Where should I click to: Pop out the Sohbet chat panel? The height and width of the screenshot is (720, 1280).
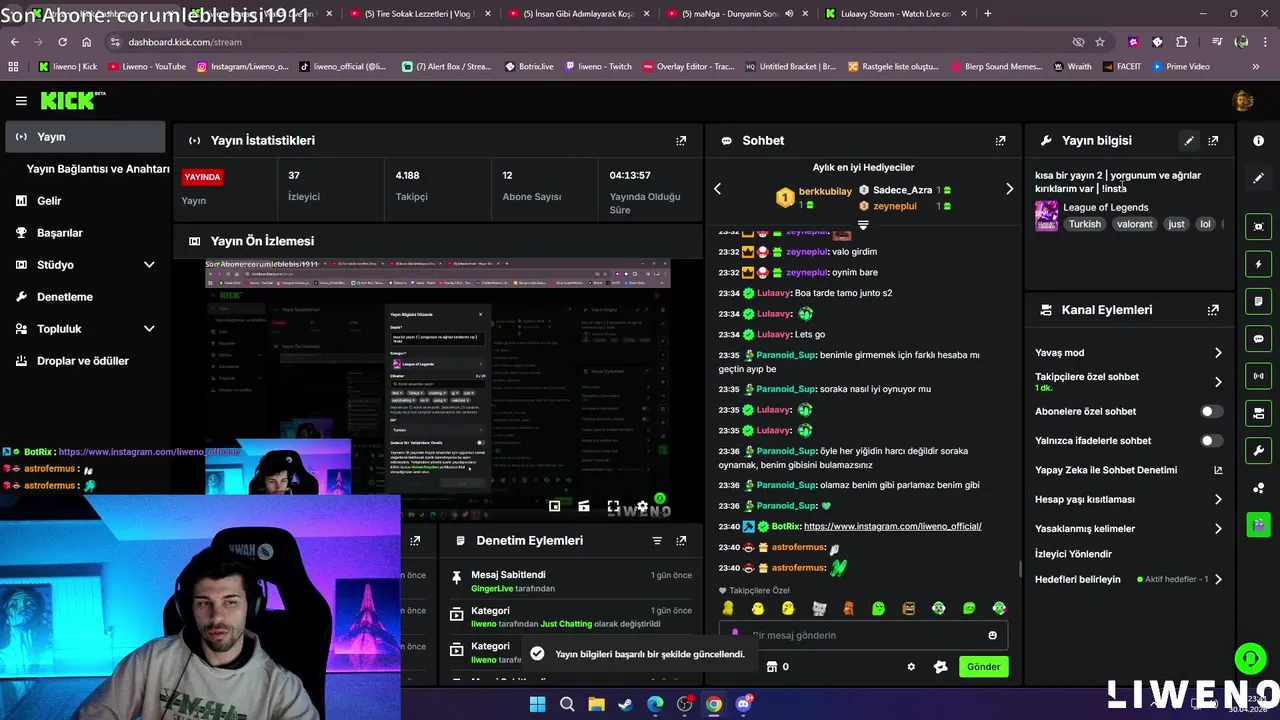[1000, 141]
